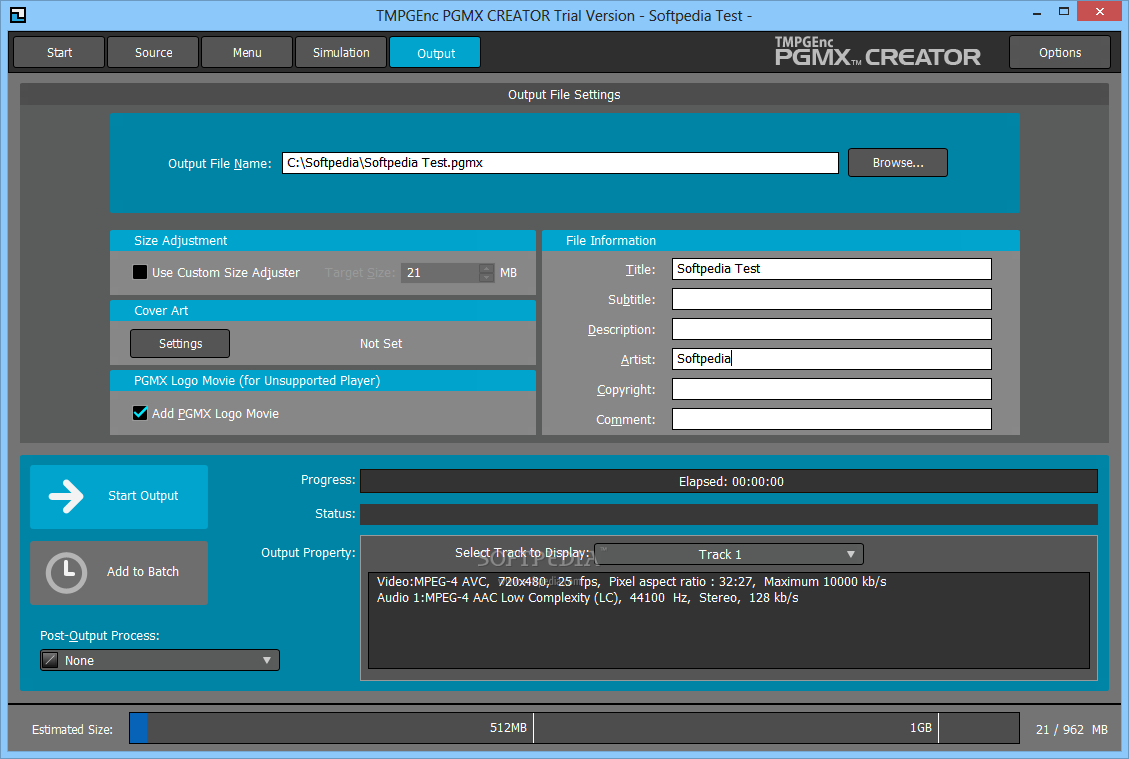Image resolution: width=1129 pixels, height=759 pixels.
Task: Focus the Description input field
Action: (832, 329)
